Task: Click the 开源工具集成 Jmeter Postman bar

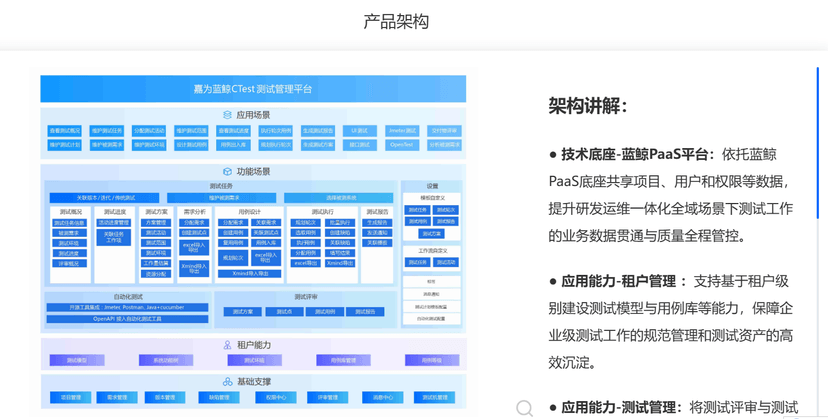Action: [x=127, y=308]
